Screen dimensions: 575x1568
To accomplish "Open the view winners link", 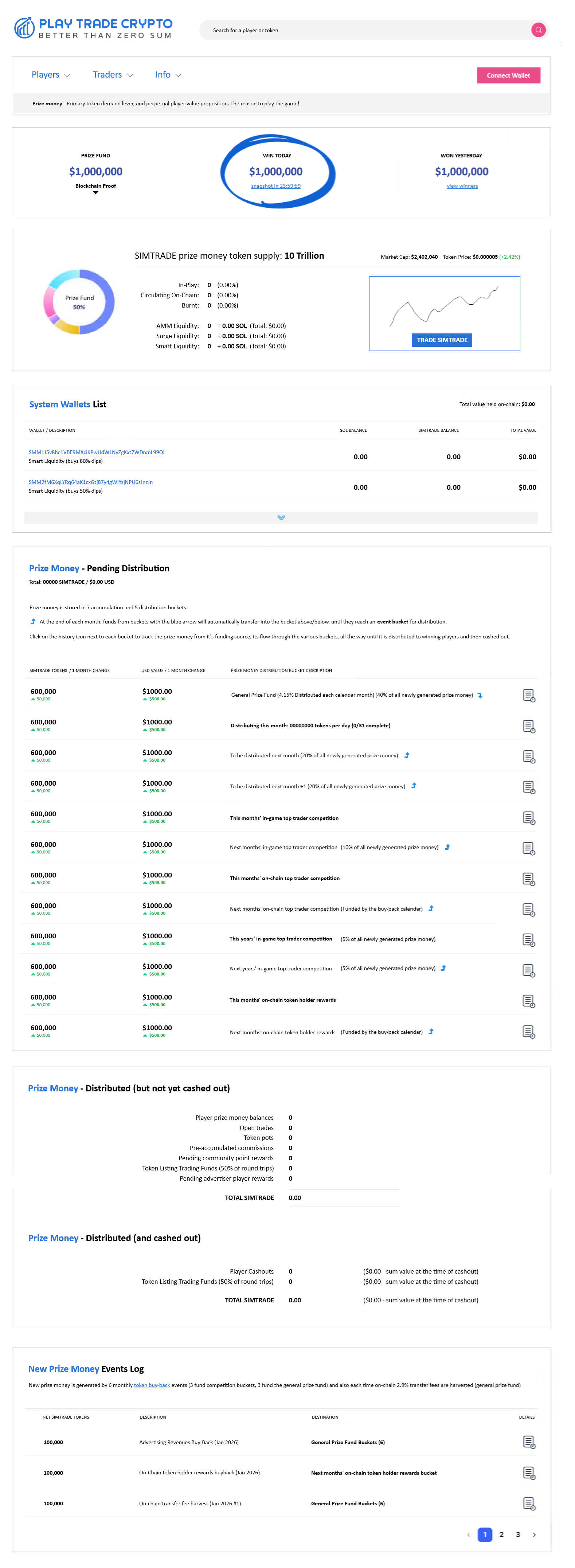I will click(462, 186).
